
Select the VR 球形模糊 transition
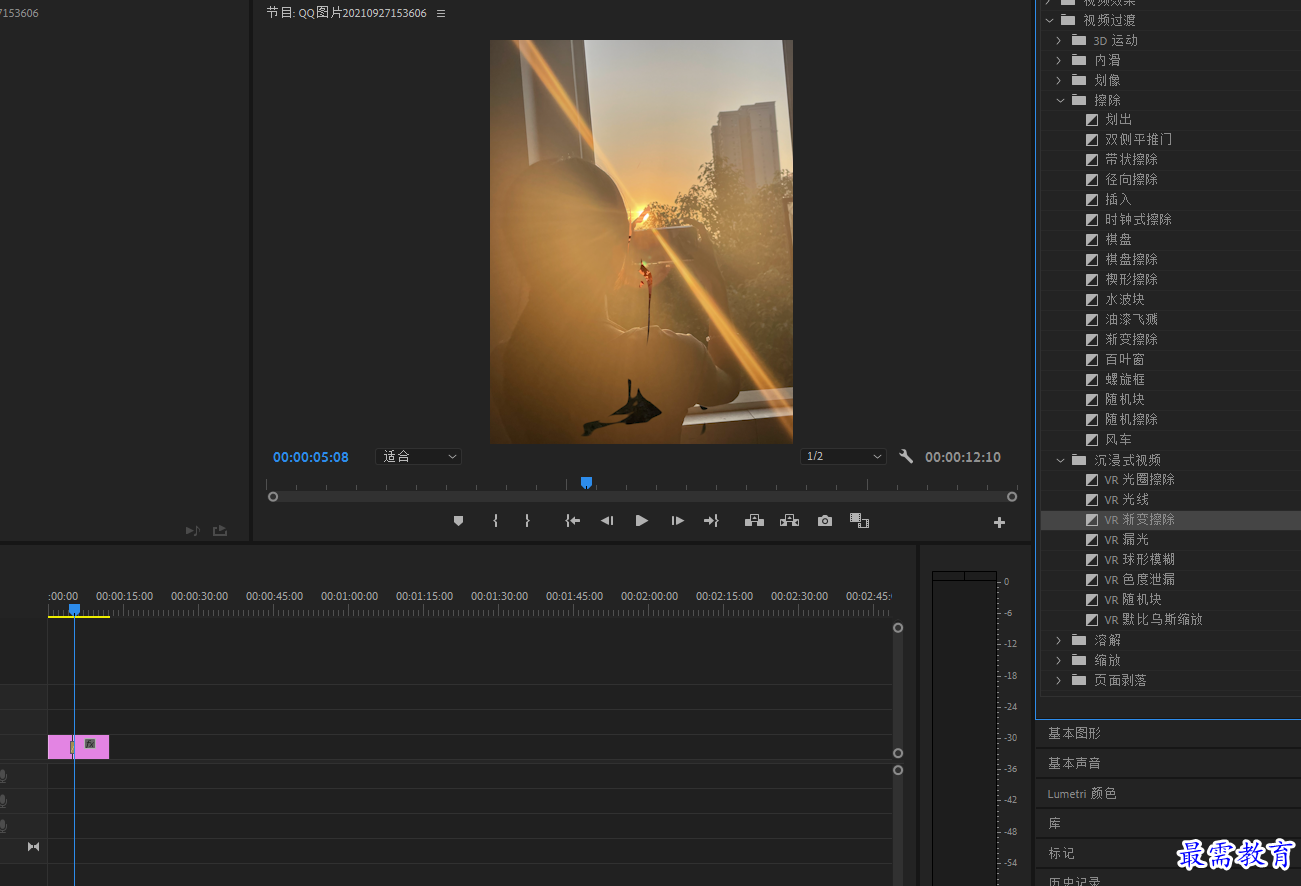pyautogui.click(x=1140, y=559)
